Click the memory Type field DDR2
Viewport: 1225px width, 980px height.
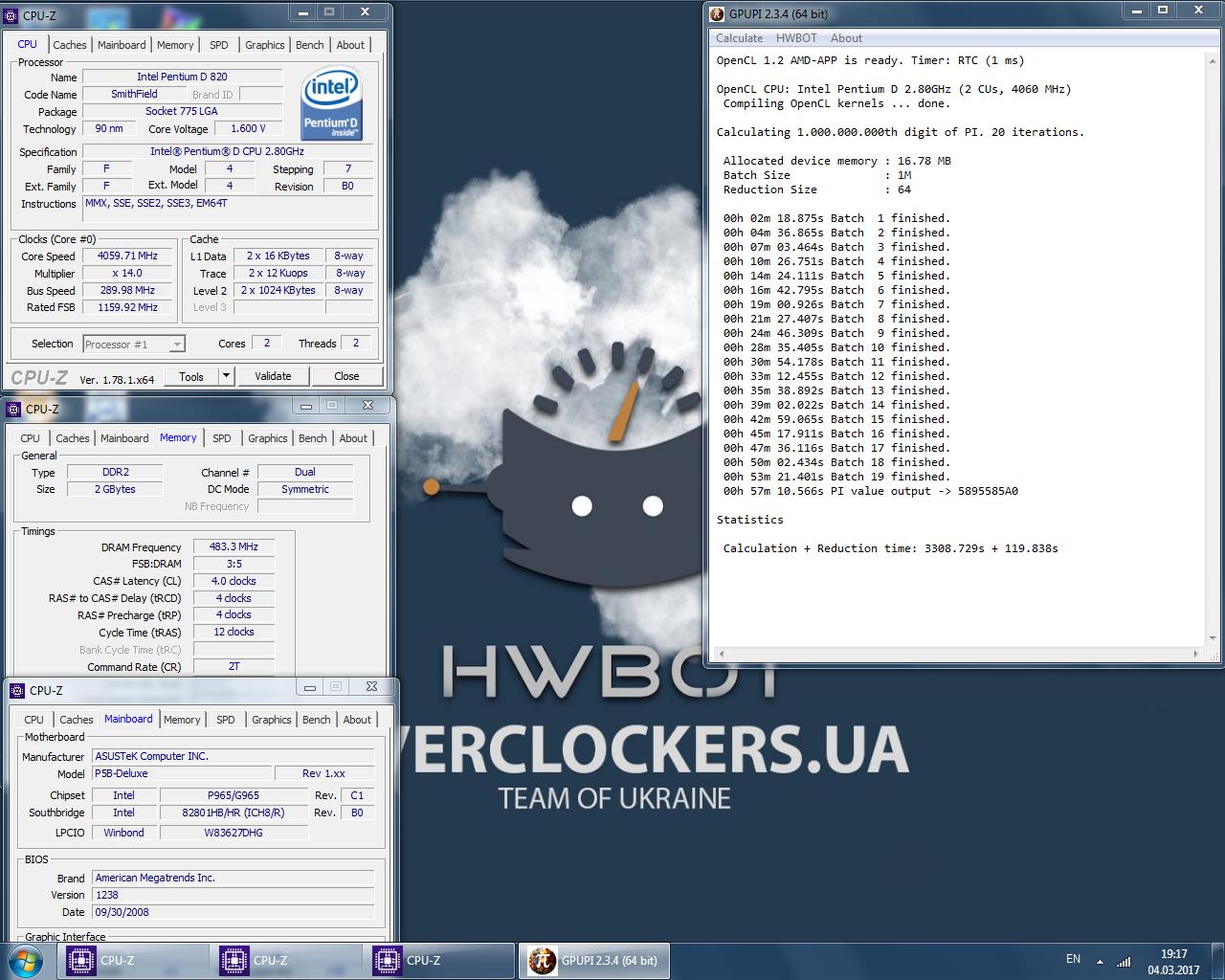pyautogui.click(x=115, y=472)
